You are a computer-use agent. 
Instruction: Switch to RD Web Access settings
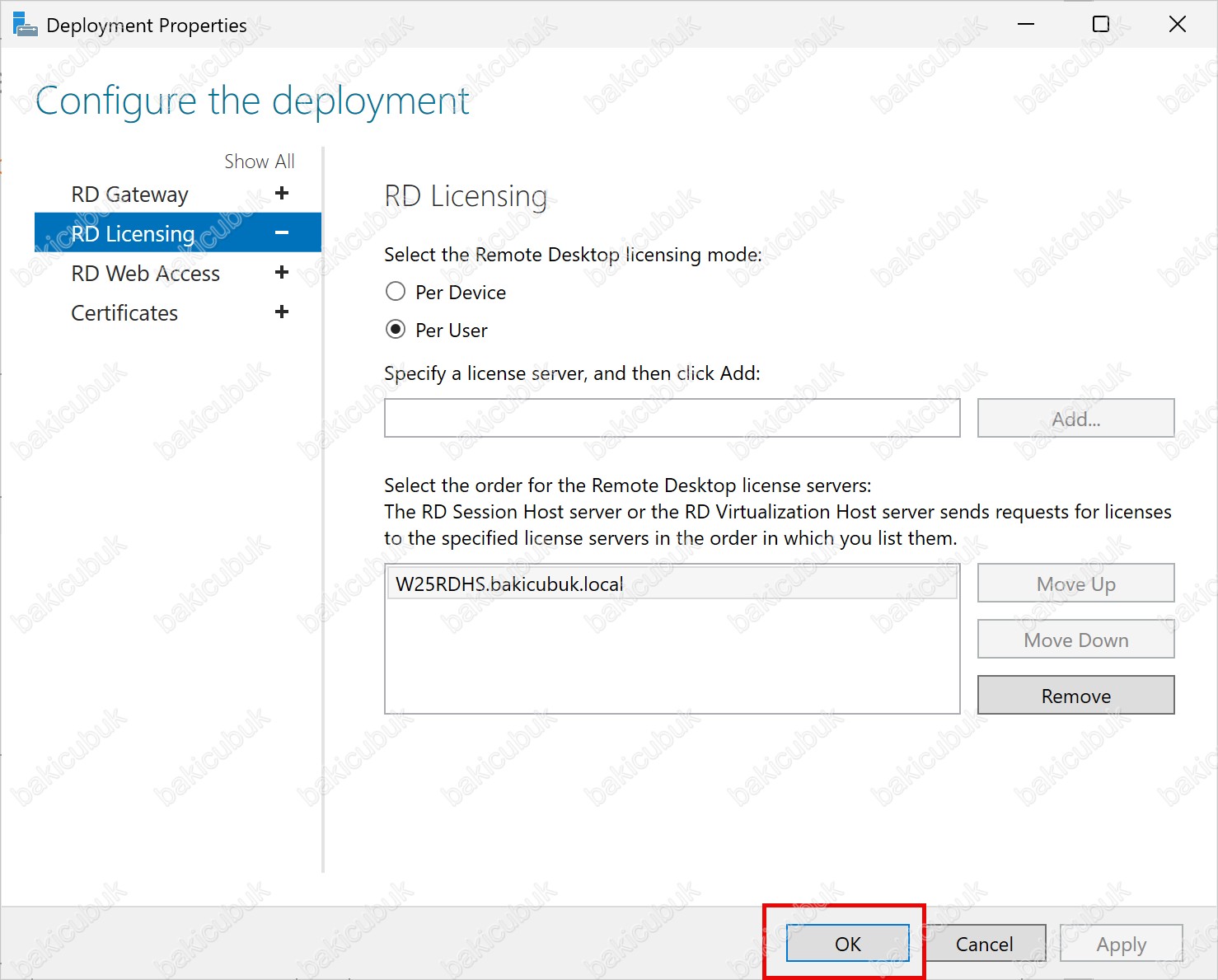[x=145, y=274]
